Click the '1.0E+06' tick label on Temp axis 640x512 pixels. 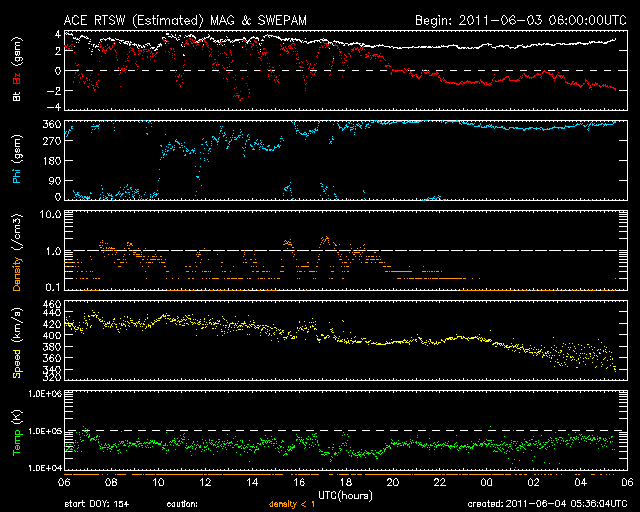click(x=45, y=394)
